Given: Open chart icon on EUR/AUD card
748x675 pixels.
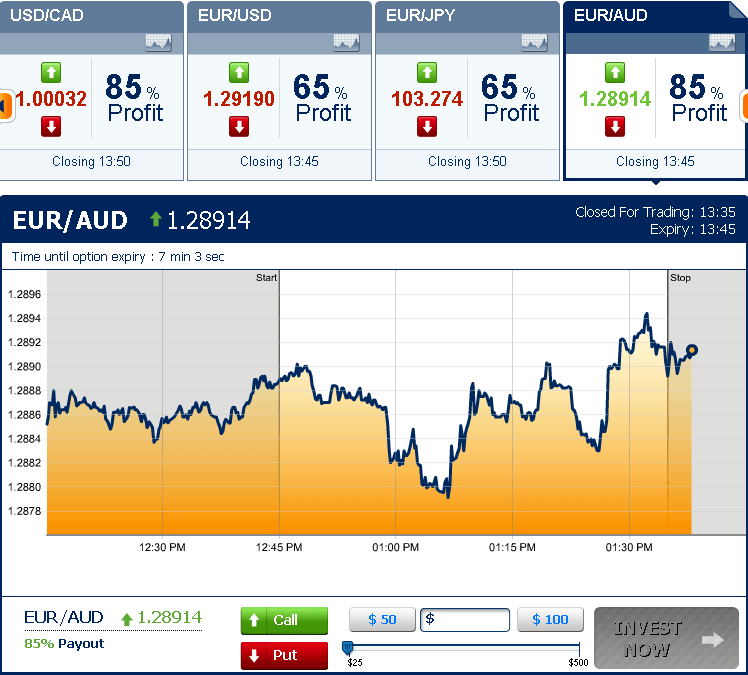Looking at the screenshot, I should tap(722, 43).
